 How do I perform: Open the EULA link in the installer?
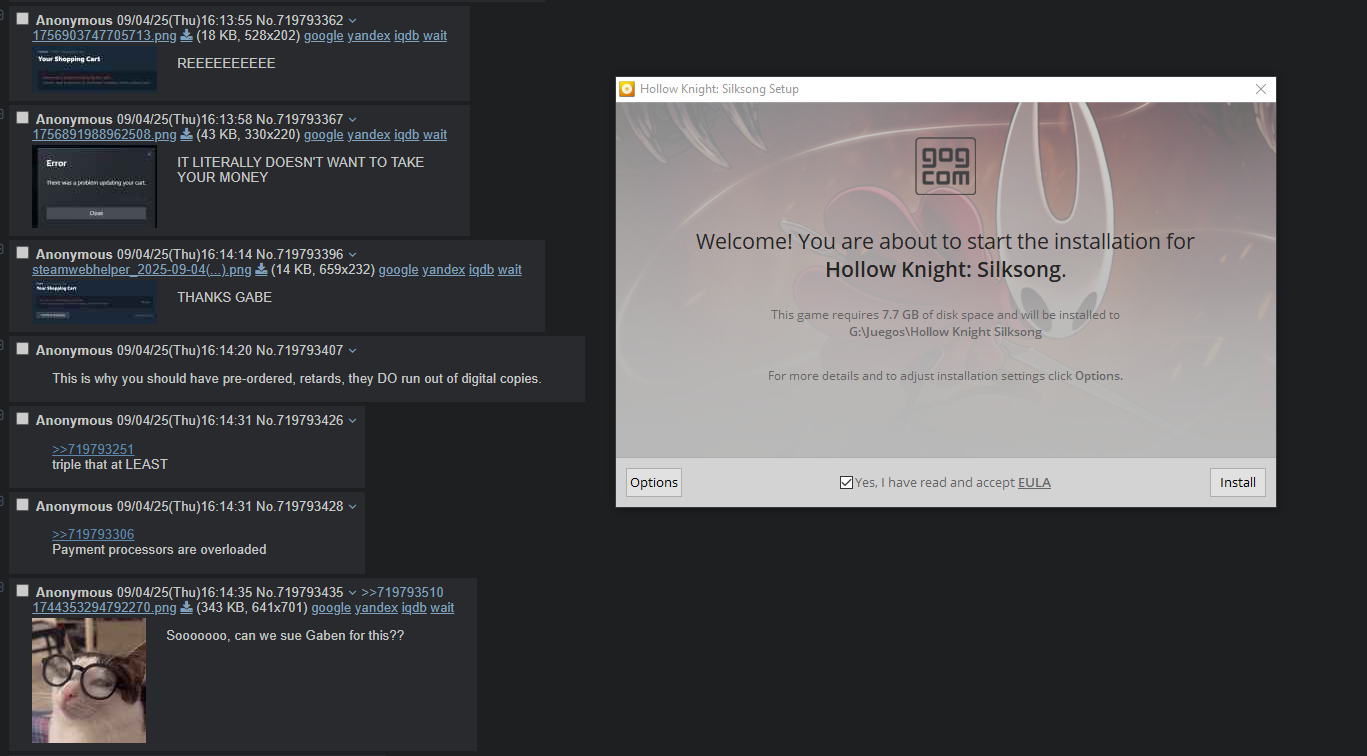click(x=1034, y=483)
